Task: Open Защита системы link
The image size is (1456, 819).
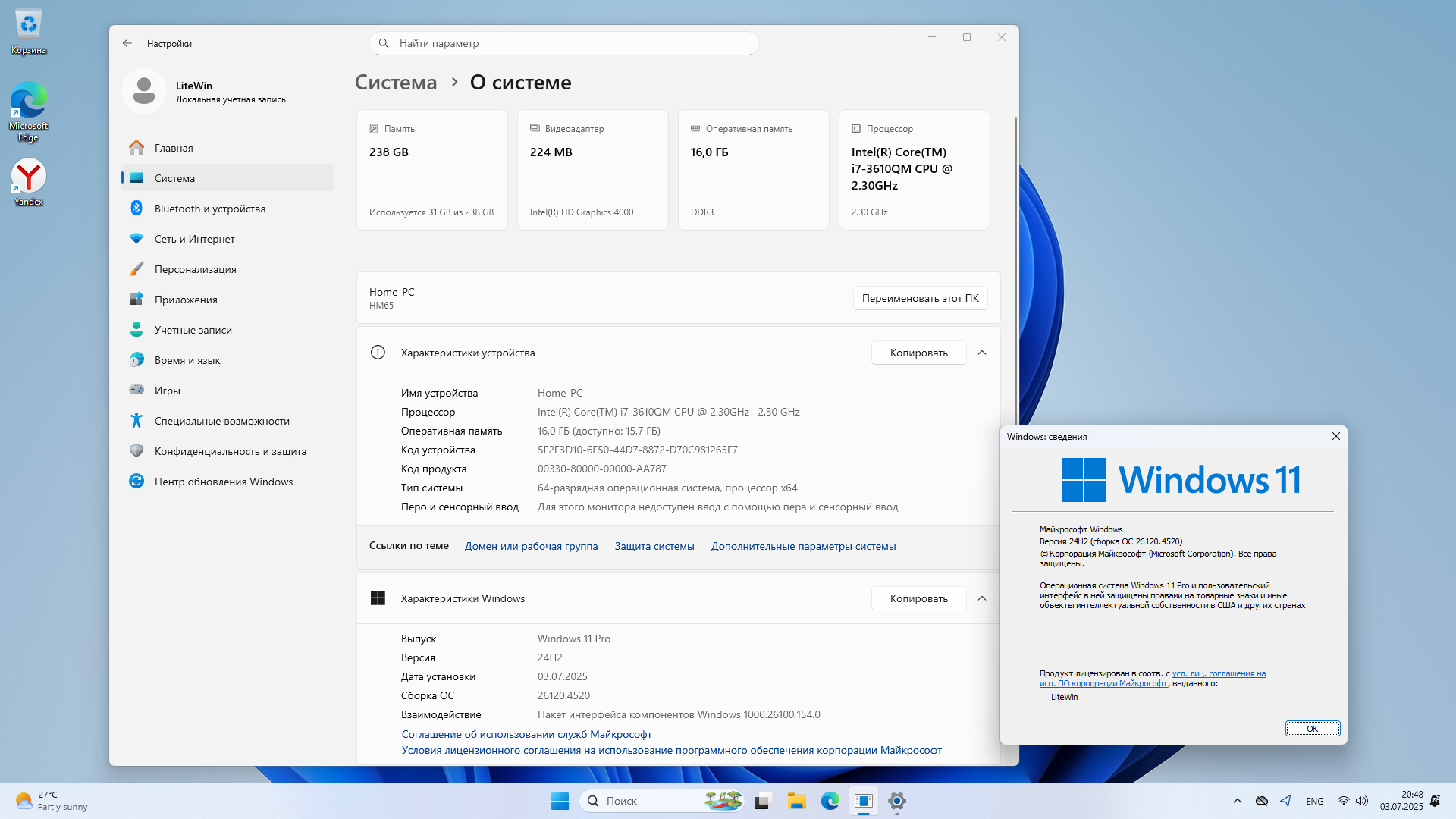Action: 654,546
